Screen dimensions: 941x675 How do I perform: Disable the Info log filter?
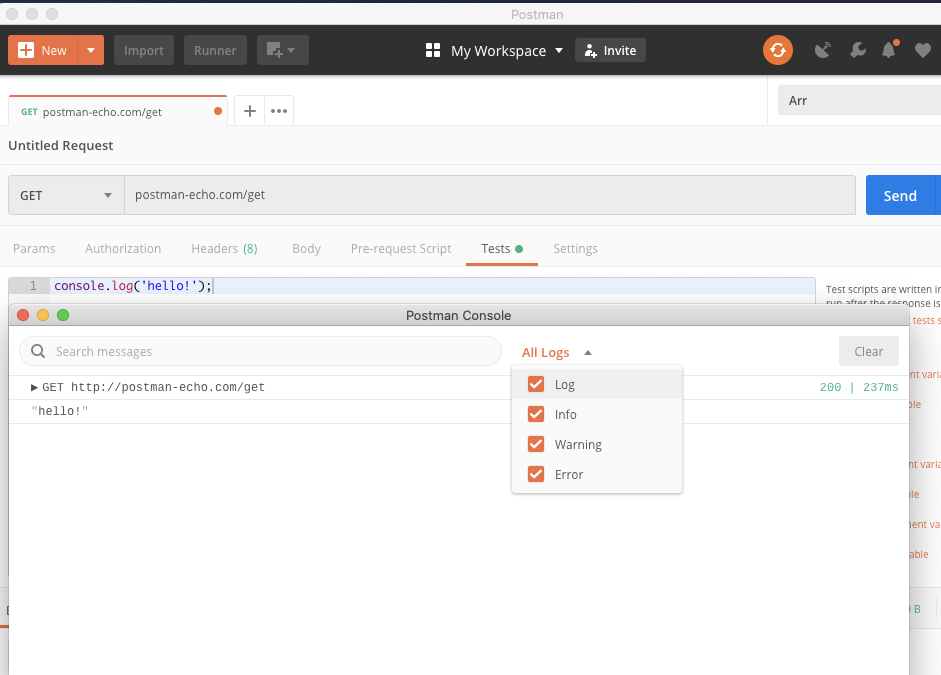pyautogui.click(x=536, y=414)
